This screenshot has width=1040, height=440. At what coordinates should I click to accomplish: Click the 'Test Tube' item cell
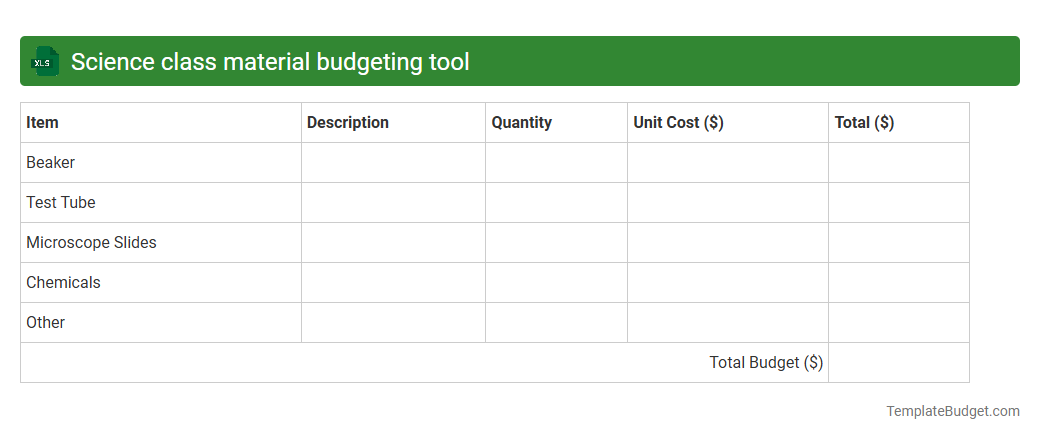[x=161, y=202]
